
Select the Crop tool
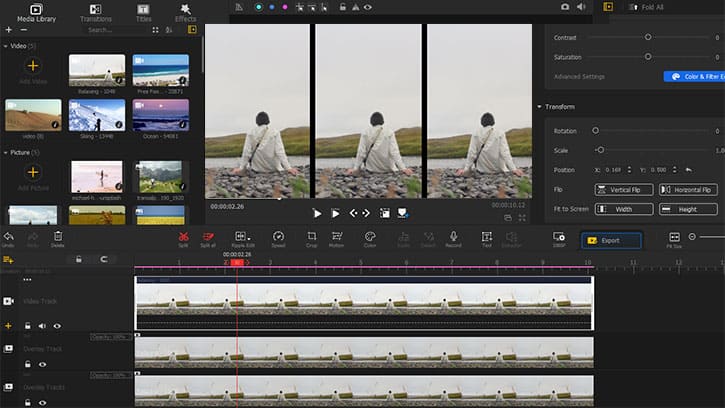(312, 237)
